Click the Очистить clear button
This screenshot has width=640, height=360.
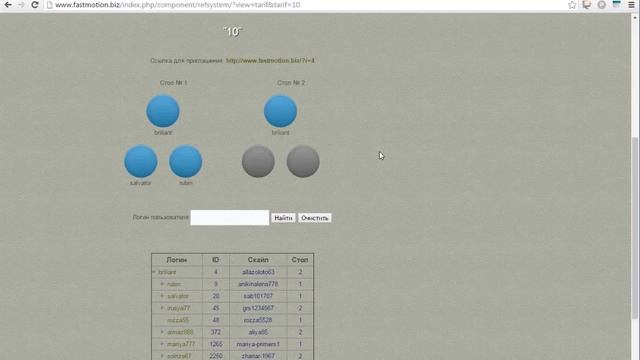click(x=314, y=218)
